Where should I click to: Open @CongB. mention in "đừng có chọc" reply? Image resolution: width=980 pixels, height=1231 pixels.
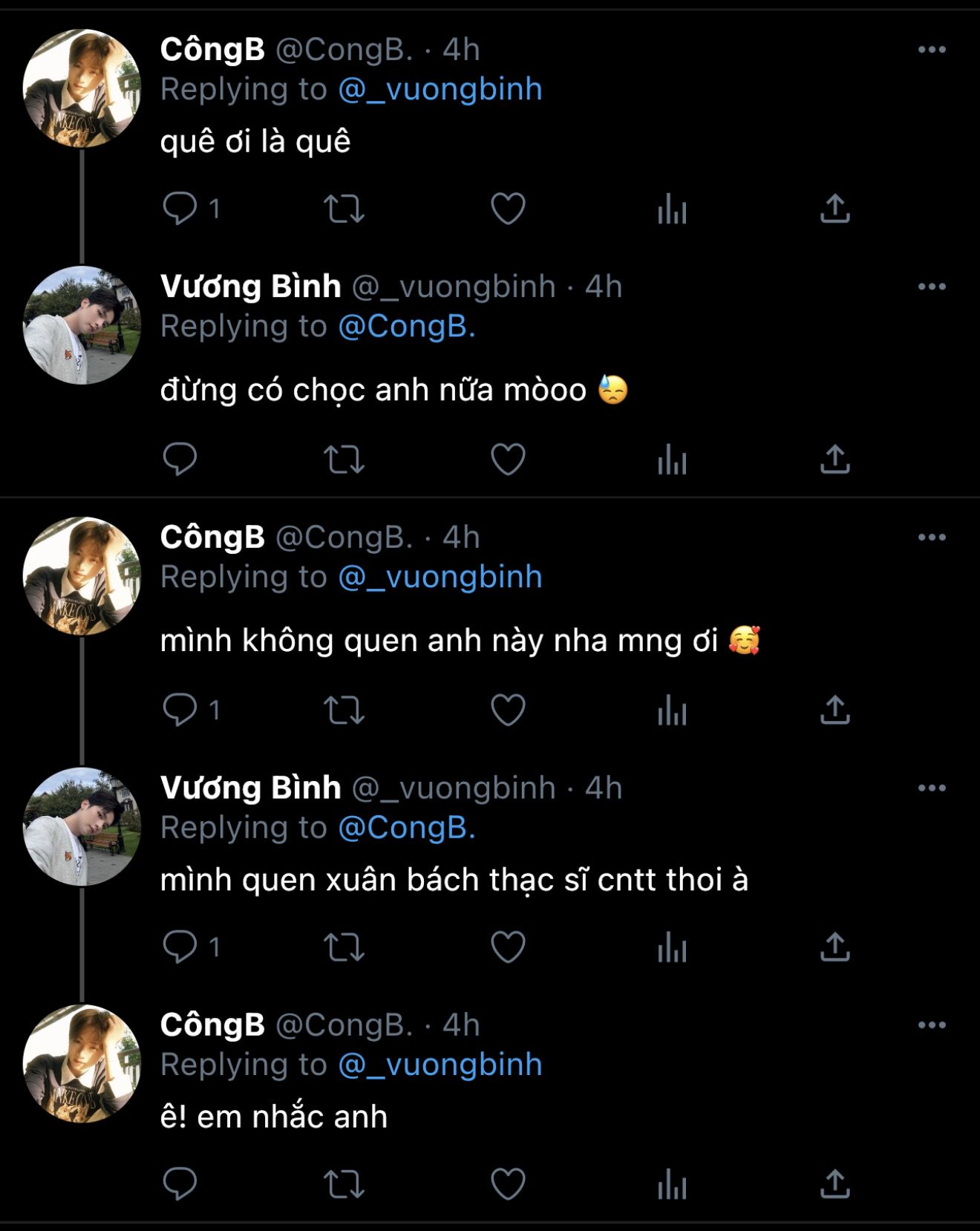tap(407, 326)
